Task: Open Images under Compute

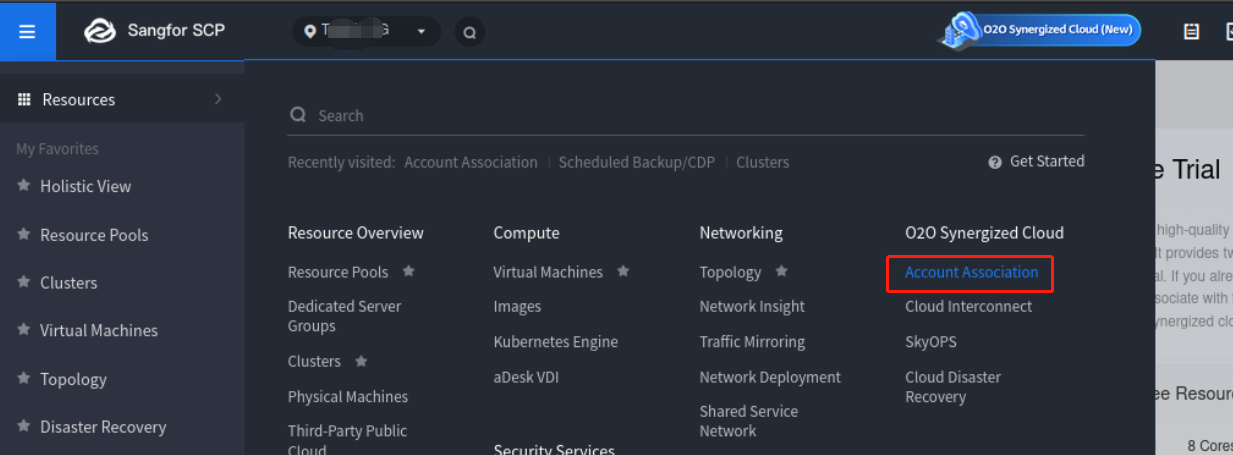Action: point(517,307)
